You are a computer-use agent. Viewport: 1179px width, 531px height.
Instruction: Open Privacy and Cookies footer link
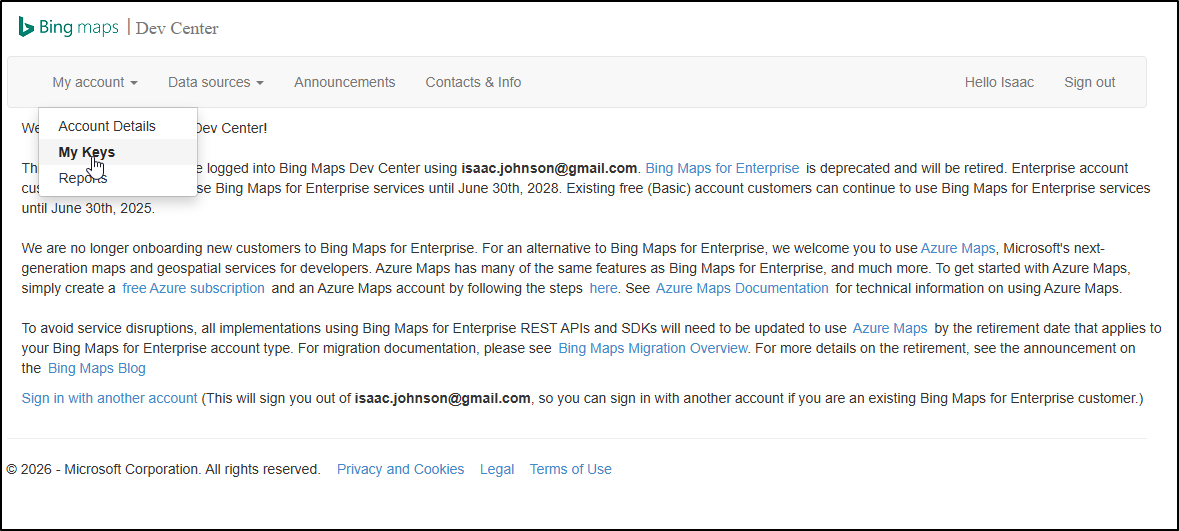tap(400, 469)
